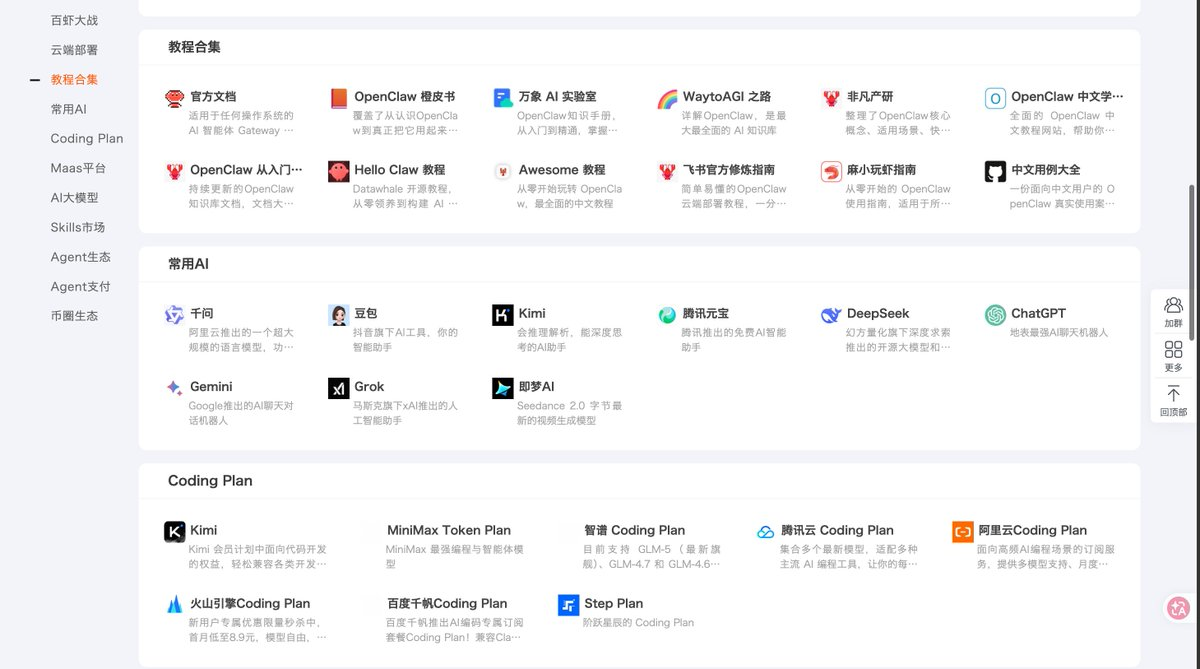The height and width of the screenshot is (669, 1200).
Task: Select Agent支付 in the sidebar
Action: pyautogui.click(x=80, y=286)
